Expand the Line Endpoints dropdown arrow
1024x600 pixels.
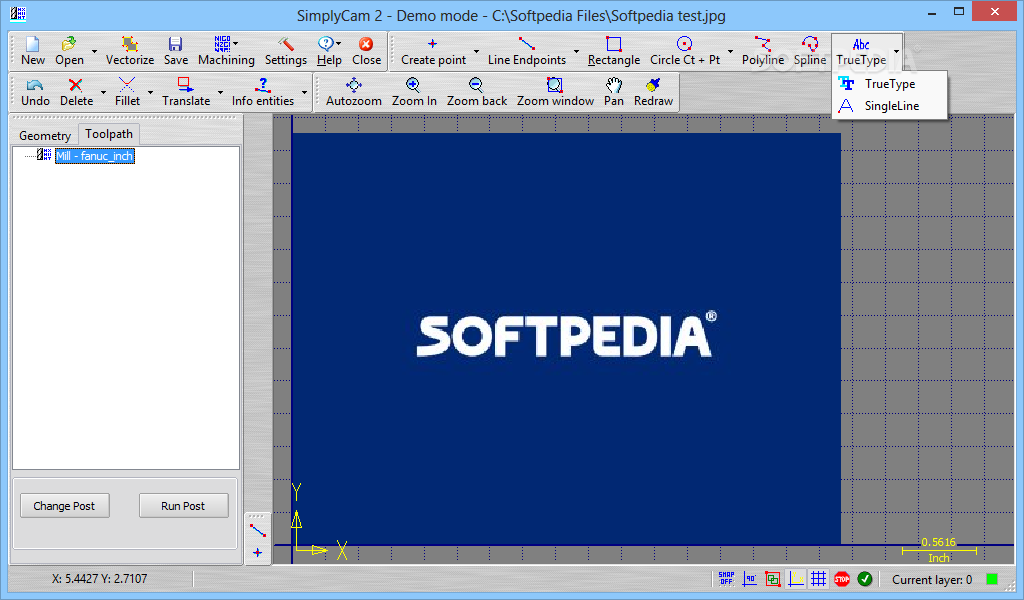point(576,52)
